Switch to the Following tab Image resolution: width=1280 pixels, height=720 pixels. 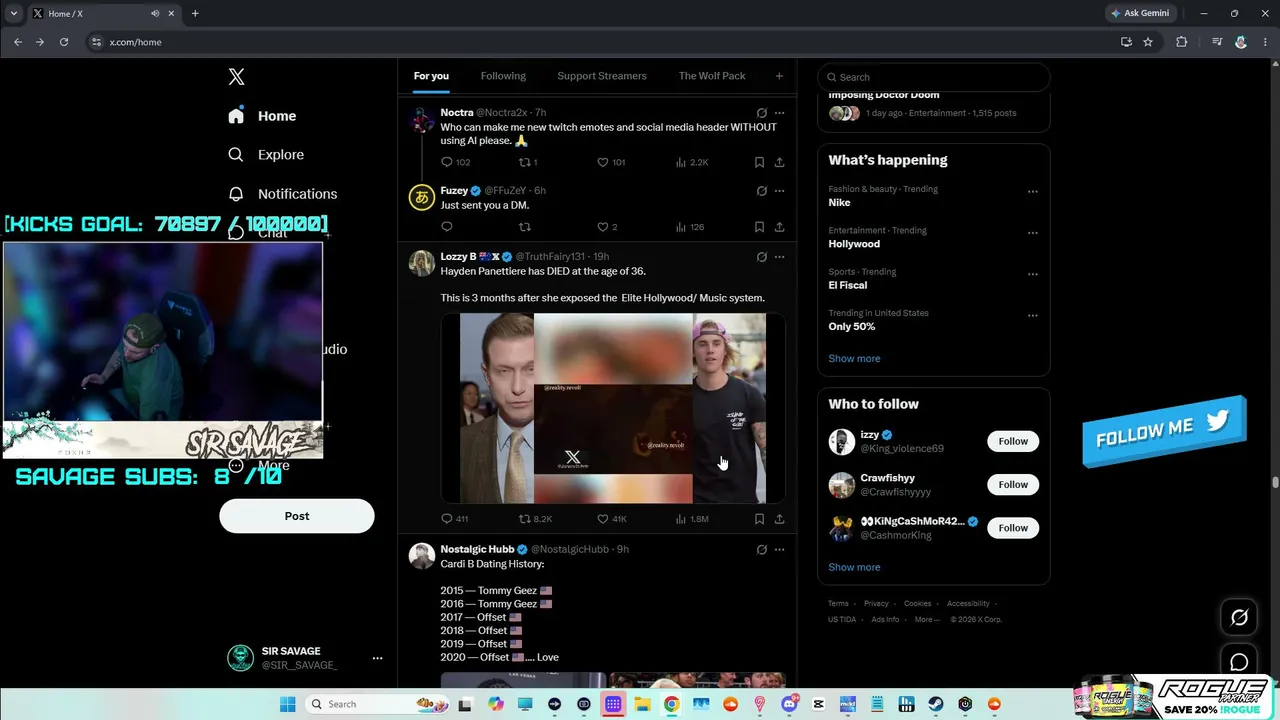[x=503, y=76]
